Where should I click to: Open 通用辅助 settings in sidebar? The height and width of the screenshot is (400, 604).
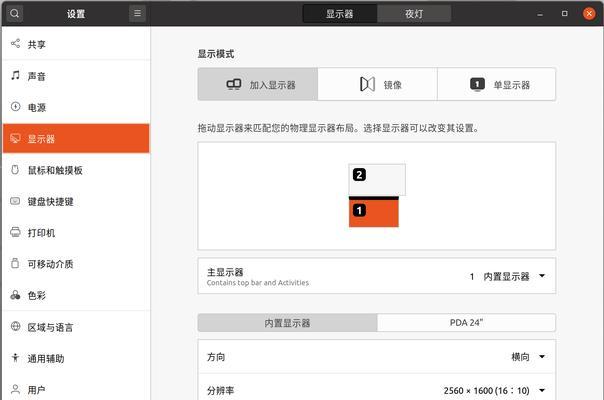pos(76,358)
